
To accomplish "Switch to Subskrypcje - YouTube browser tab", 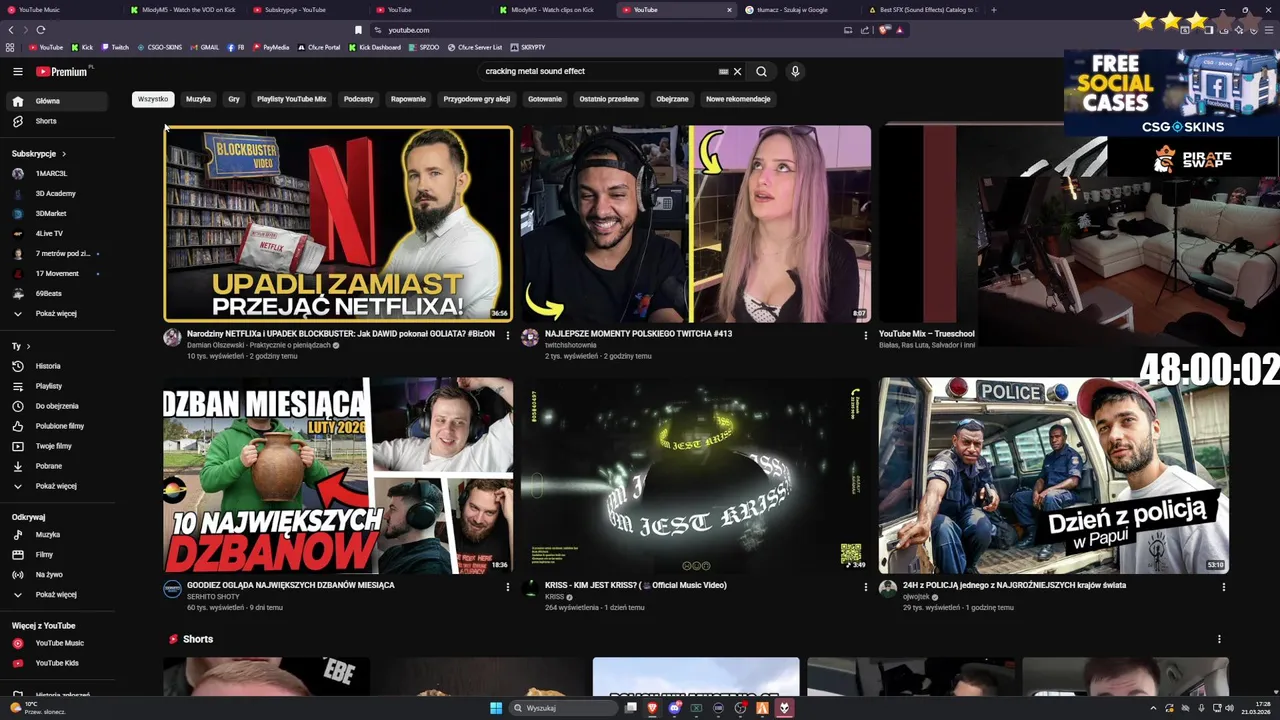I will coord(305,10).
